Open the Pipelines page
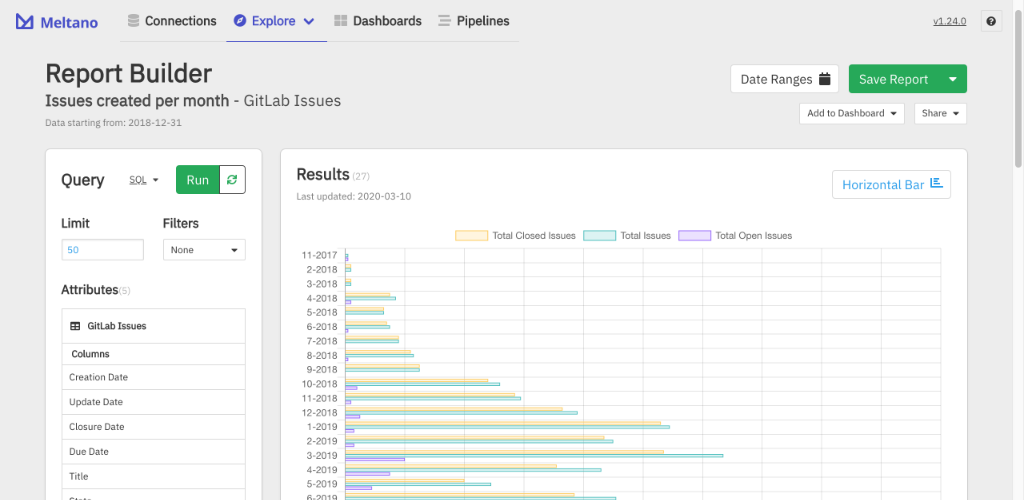The image size is (1024, 500). pyautogui.click(x=473, y=21)
